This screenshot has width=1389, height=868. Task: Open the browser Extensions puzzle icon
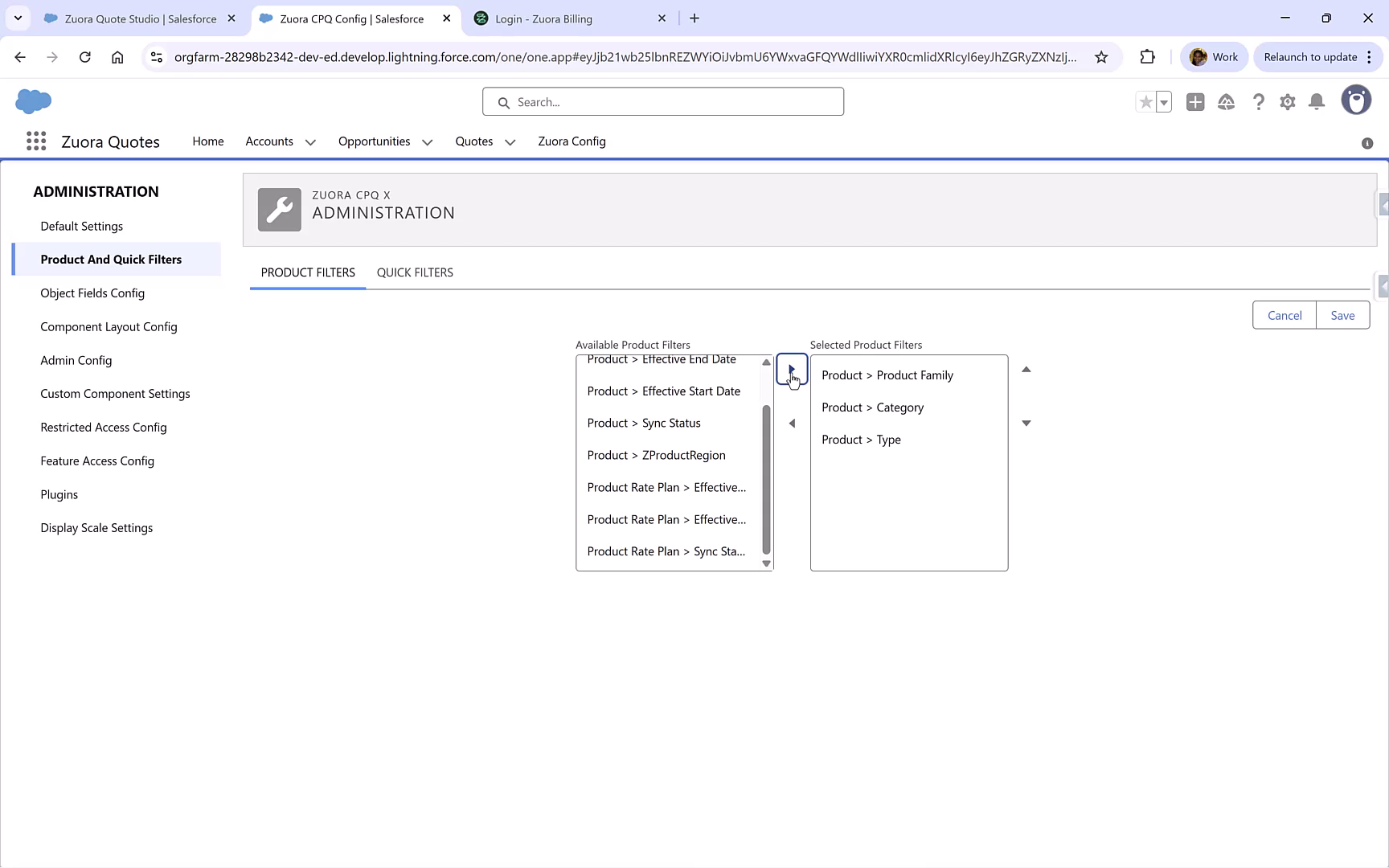click(1147, 57)
